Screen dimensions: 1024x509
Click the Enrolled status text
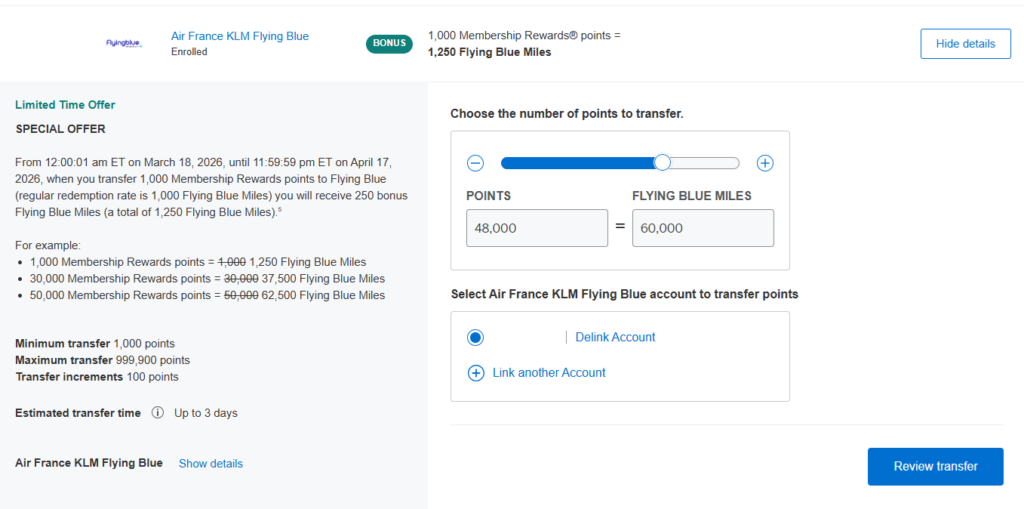[189, 52]
